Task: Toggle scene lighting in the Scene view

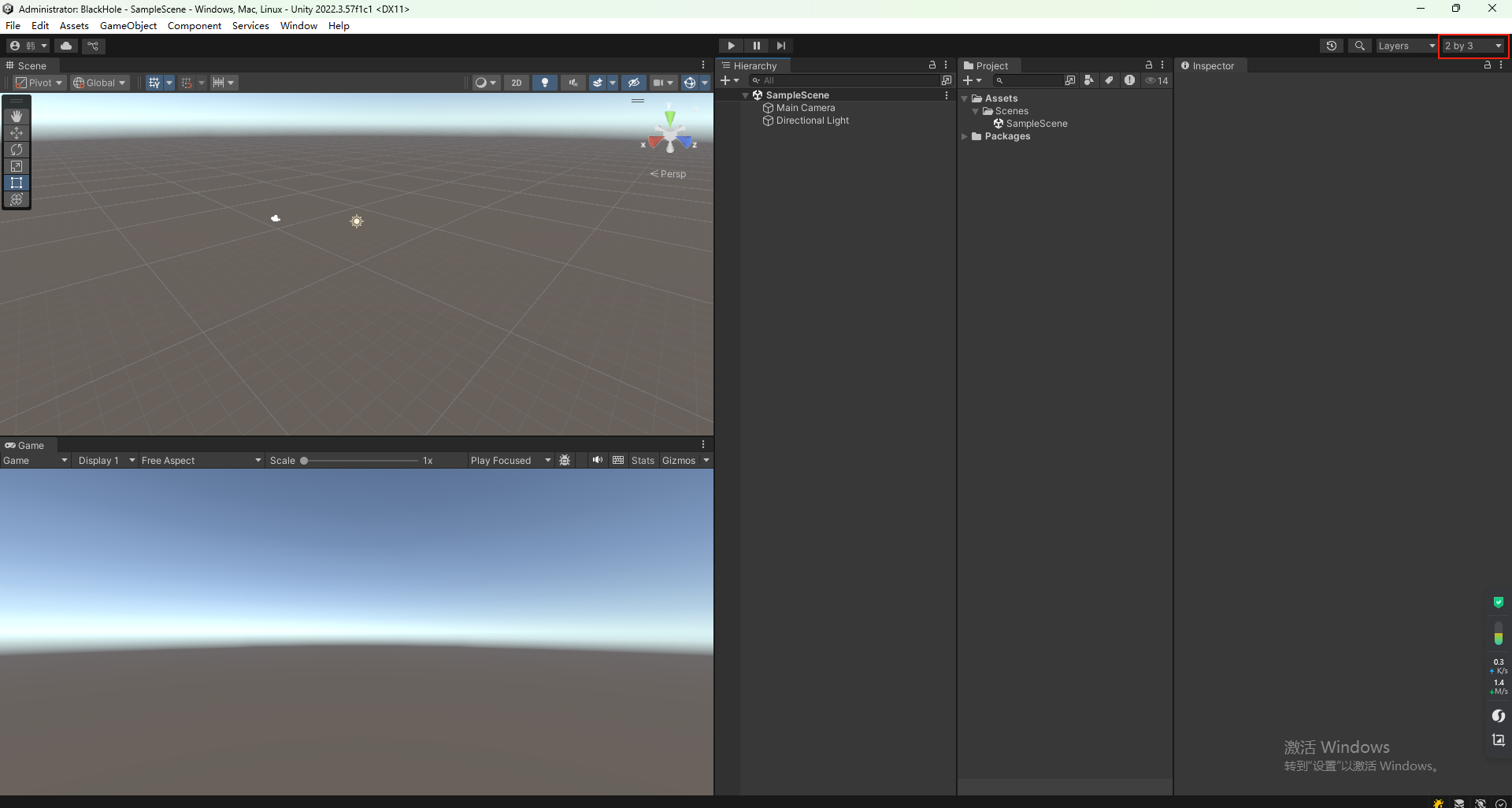Action: (x=545, y=83)
